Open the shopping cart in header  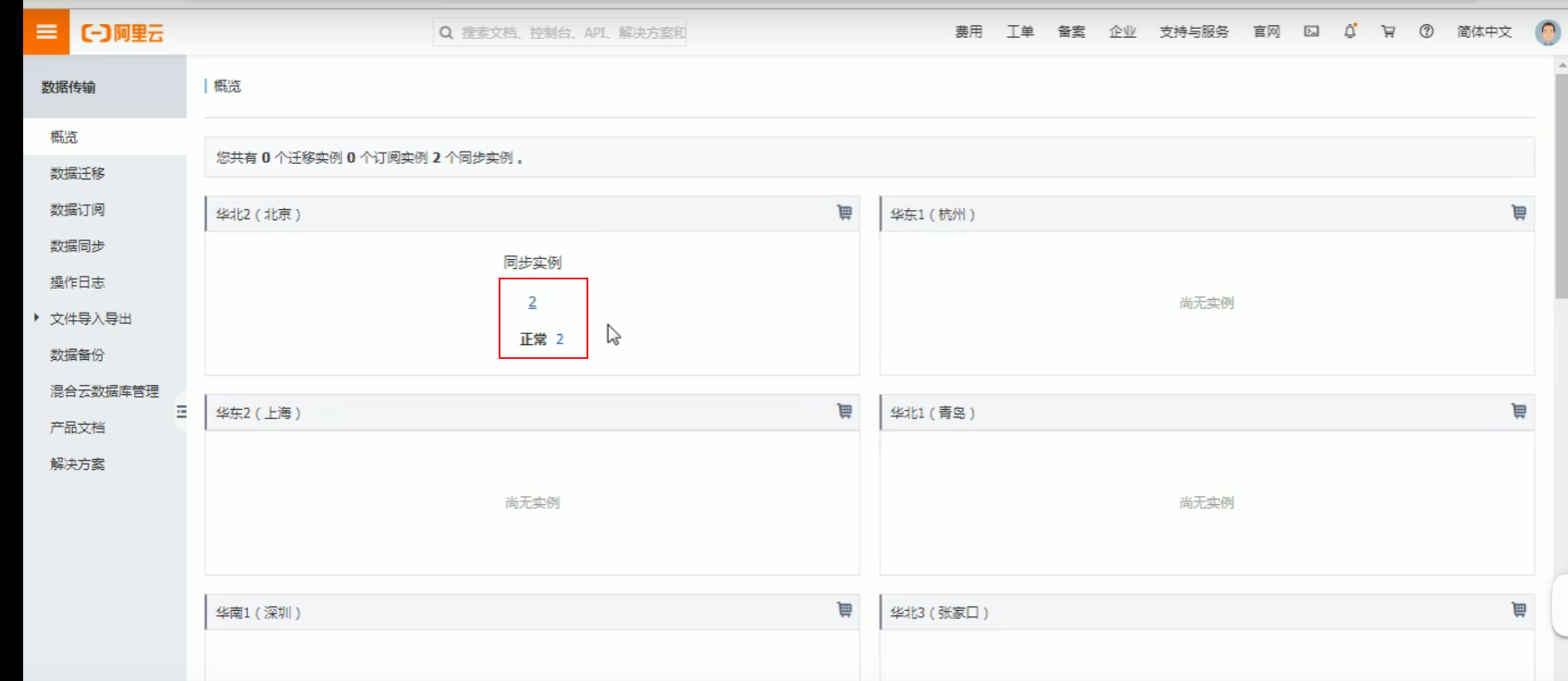click(x=1389, y=31)
